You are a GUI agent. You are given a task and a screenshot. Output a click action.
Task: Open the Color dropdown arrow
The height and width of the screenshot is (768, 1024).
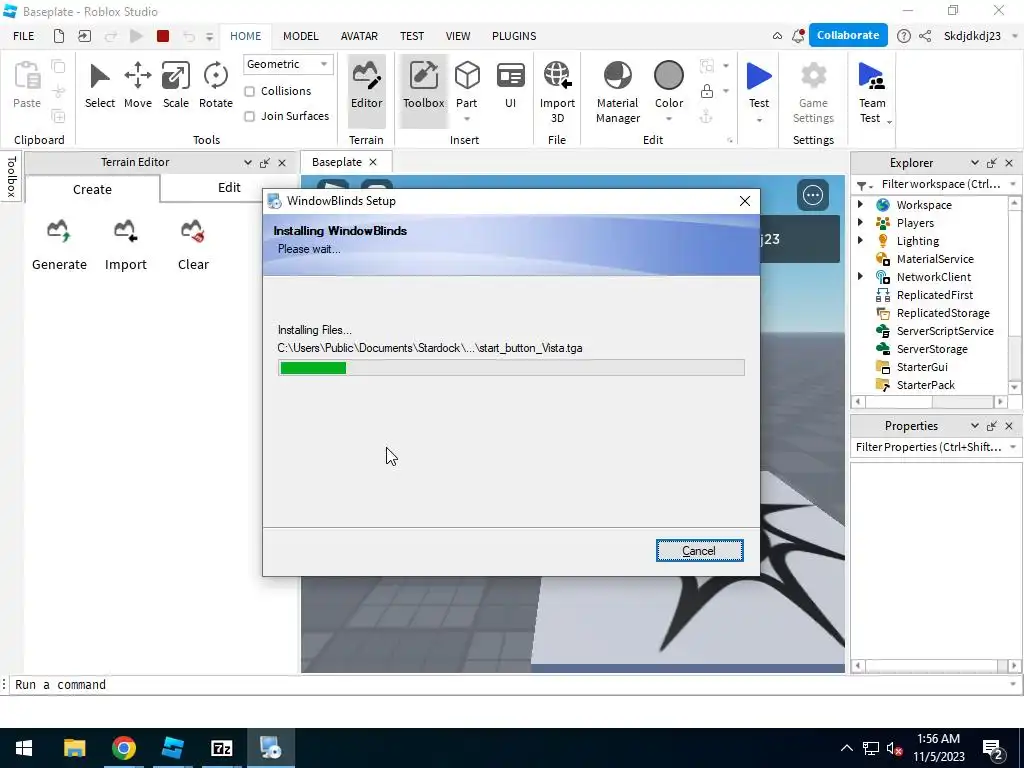pos(669,119)
